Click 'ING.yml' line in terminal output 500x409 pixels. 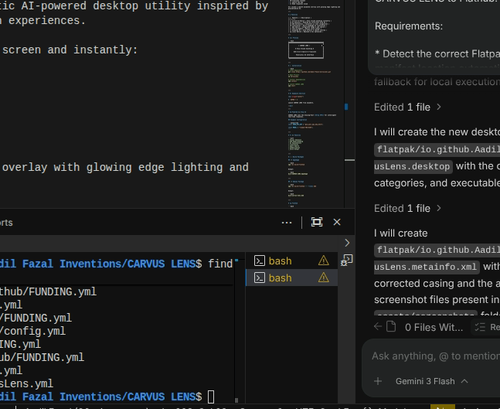pyautogui.click(x=20, y=344)
